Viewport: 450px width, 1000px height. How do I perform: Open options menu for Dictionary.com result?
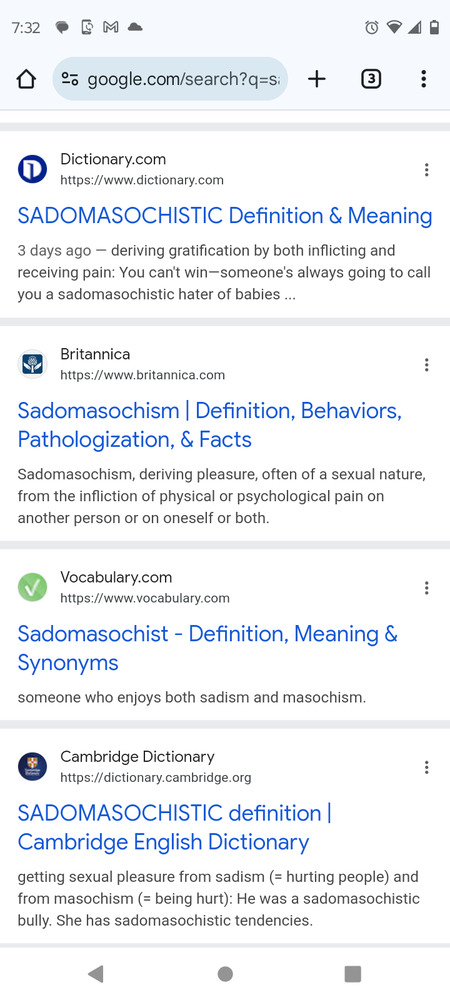tap(426, 170)
